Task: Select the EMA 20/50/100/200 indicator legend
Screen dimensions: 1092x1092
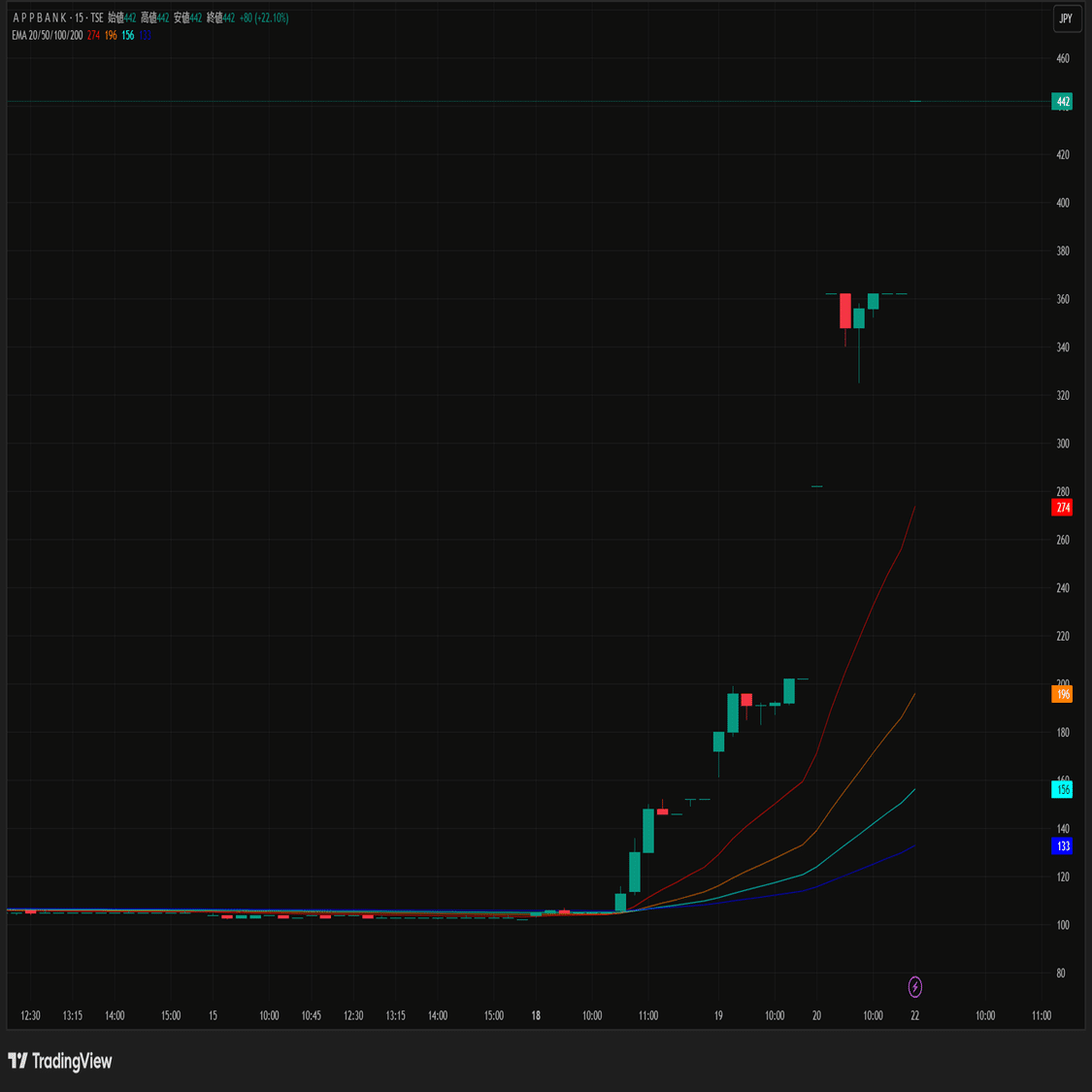Action: click(x=47, y=35)
